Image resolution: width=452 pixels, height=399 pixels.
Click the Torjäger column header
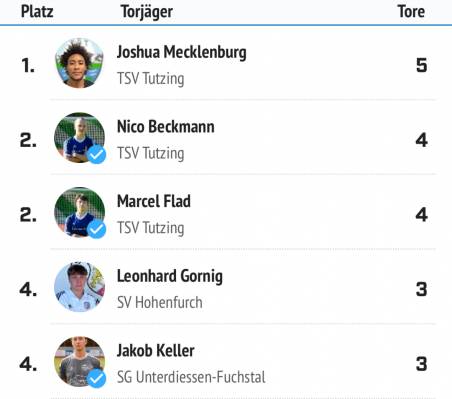tap(147, 12)
